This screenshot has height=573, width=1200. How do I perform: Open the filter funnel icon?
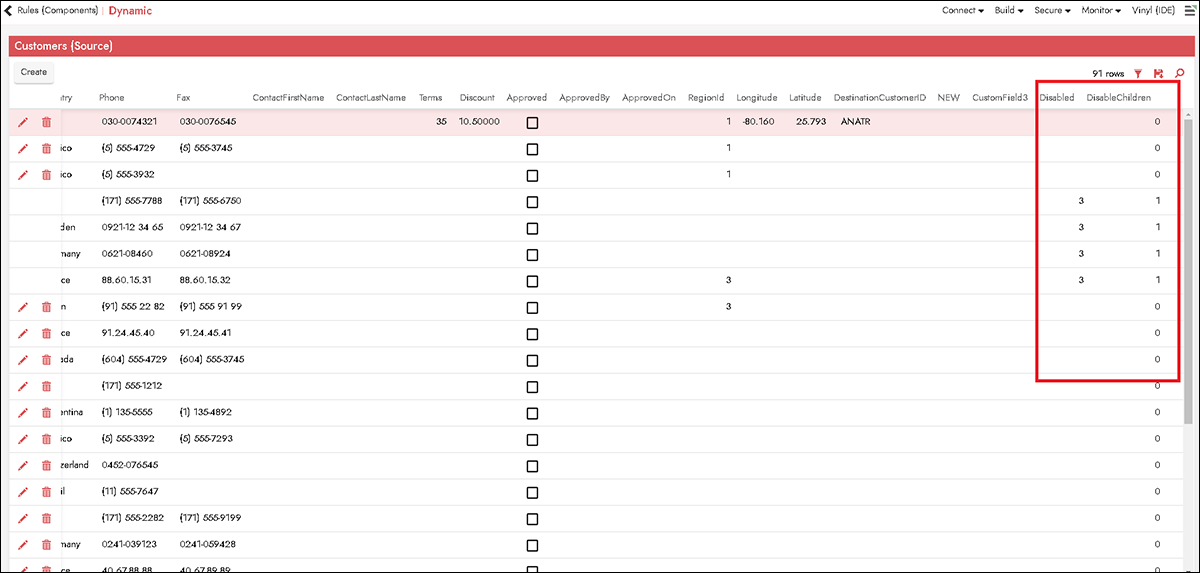(1138, 74)
